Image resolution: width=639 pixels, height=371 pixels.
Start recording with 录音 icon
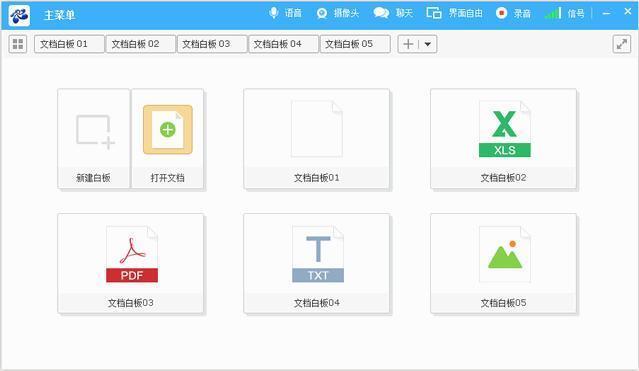501,13
